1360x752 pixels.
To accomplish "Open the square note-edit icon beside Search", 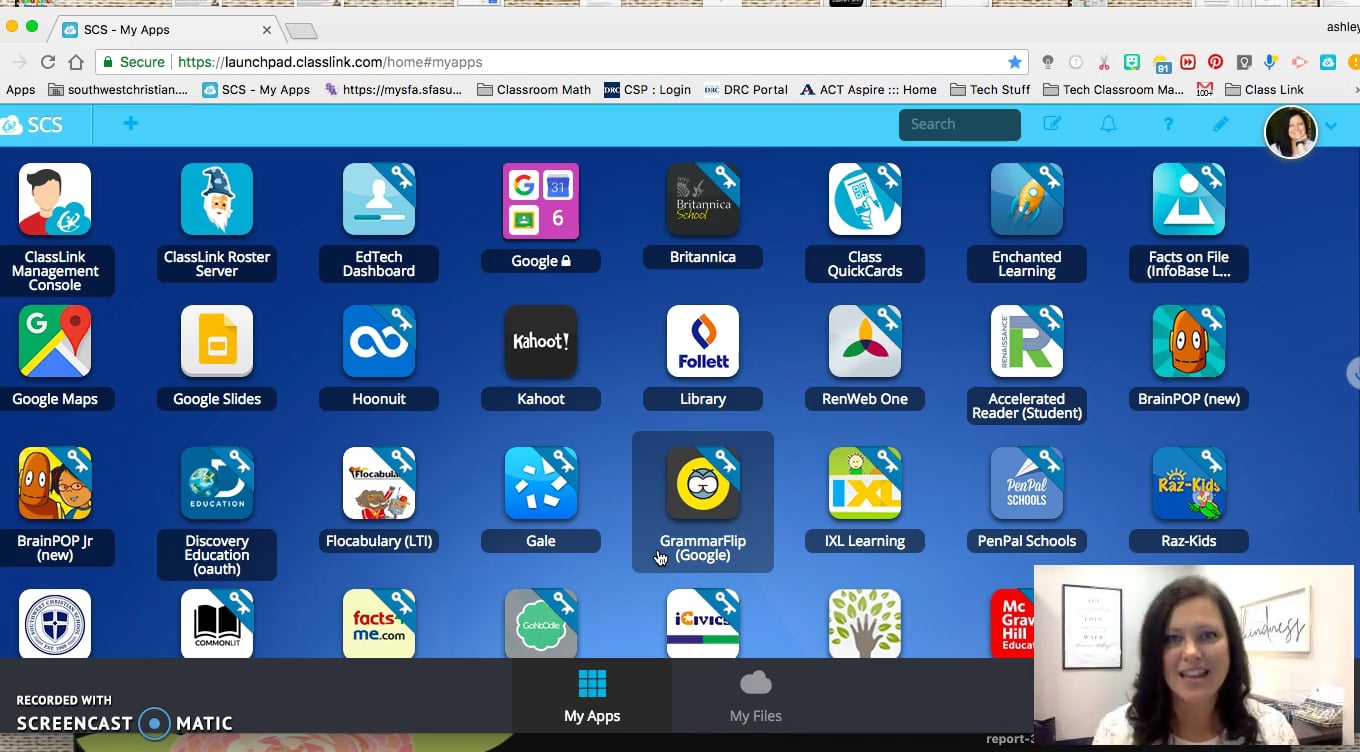I will tap(1052, 124).
